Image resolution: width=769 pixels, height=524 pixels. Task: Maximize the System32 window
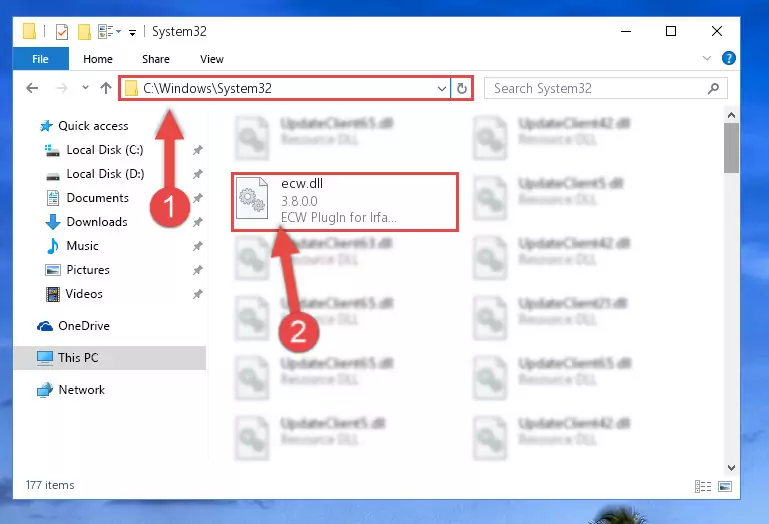[671, 31]
